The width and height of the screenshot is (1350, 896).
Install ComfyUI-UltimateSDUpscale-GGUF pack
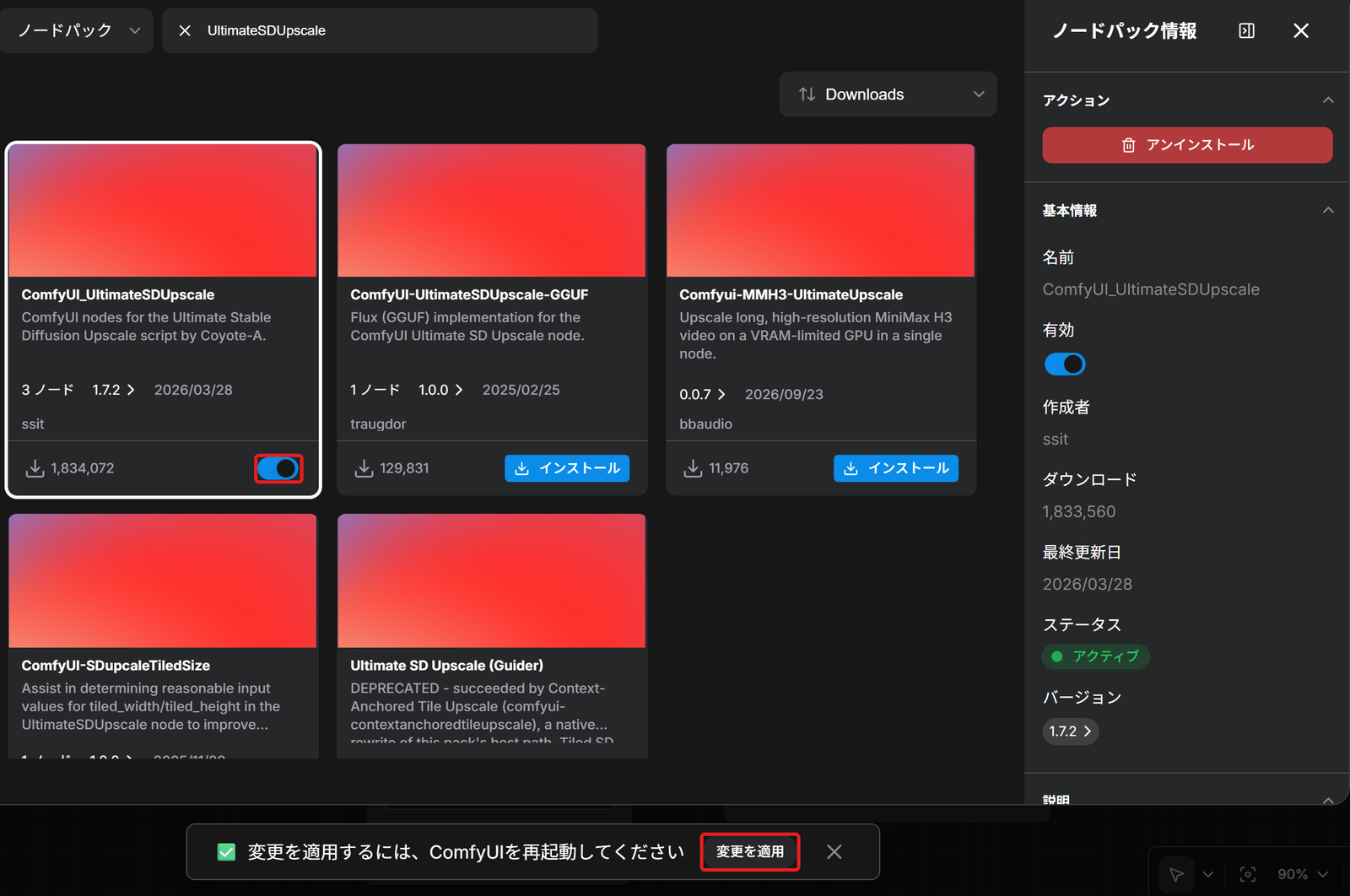tap(567, 468)
